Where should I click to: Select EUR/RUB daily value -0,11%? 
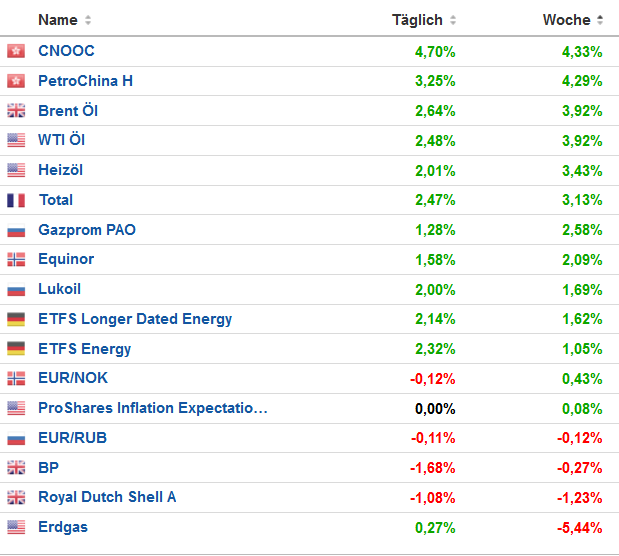[x=433, y=438]
